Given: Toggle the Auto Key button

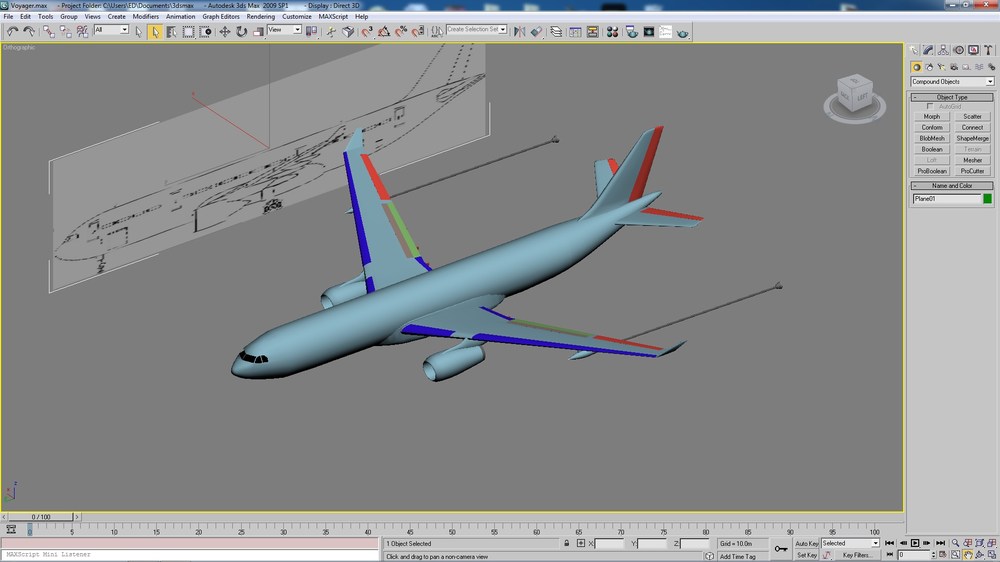Looking at the screenshot, I should pos(806,544).
